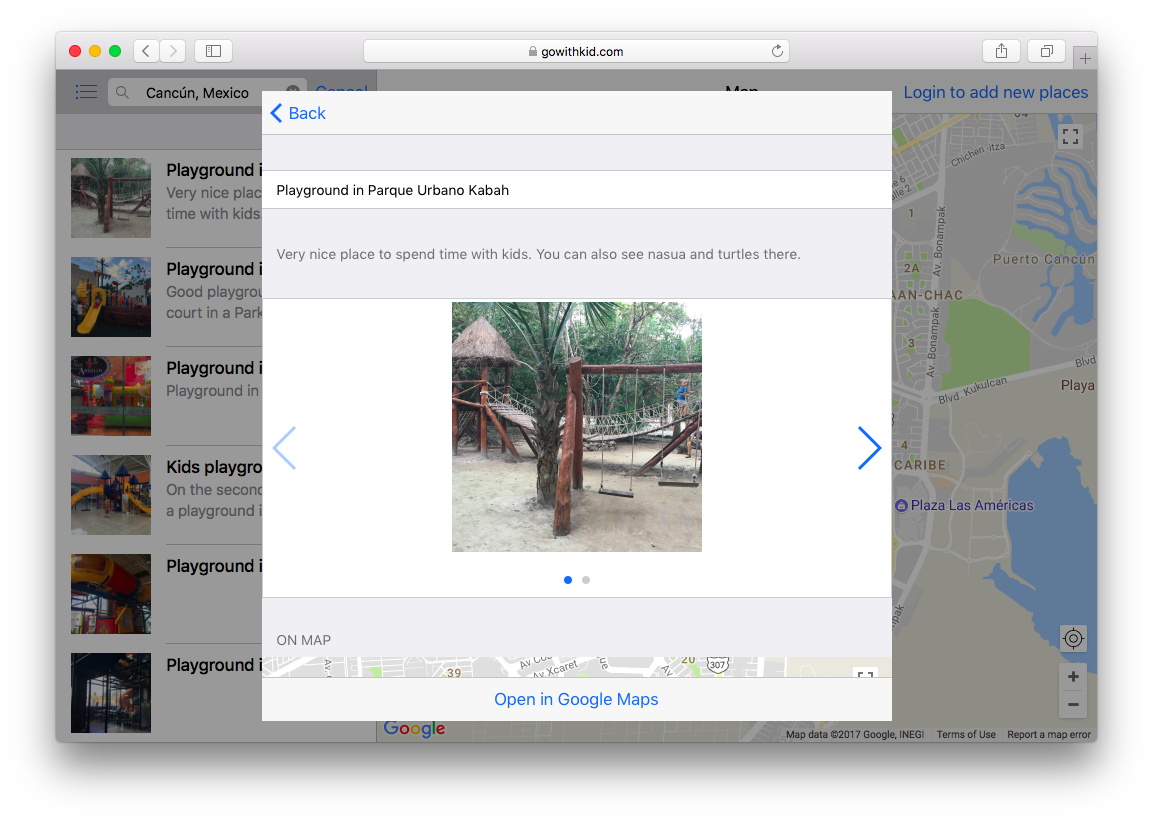Show all Safari tabs overview
Screen dimensions: 1153x822
point(1046,51)
